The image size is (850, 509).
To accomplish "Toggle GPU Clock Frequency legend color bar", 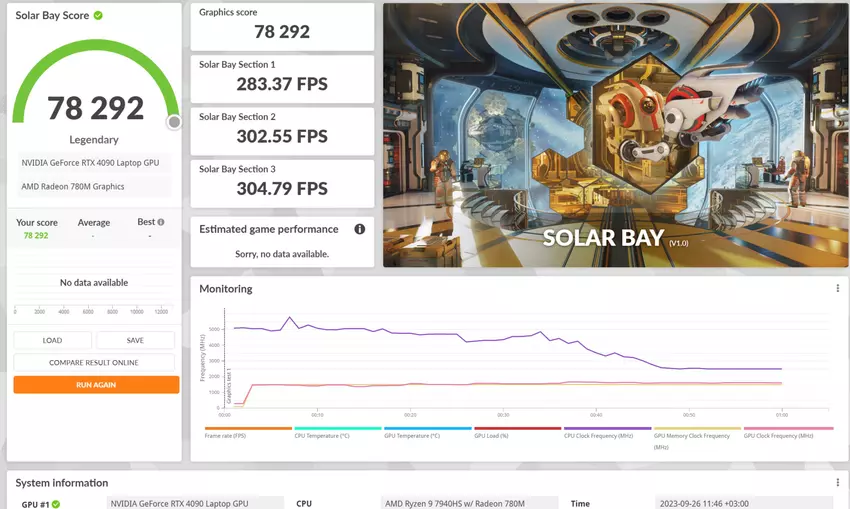I will point(788,429).
